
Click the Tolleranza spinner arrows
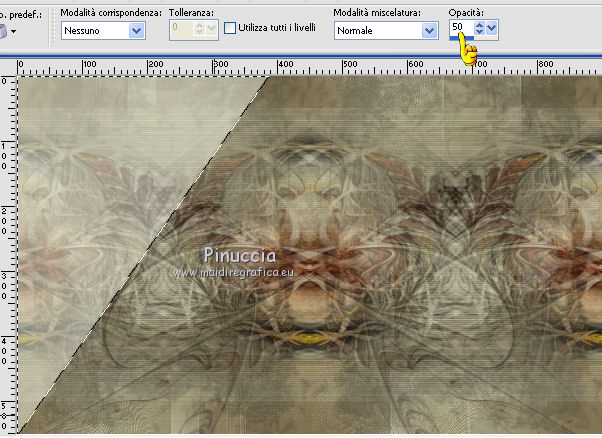tap(199, 28)
